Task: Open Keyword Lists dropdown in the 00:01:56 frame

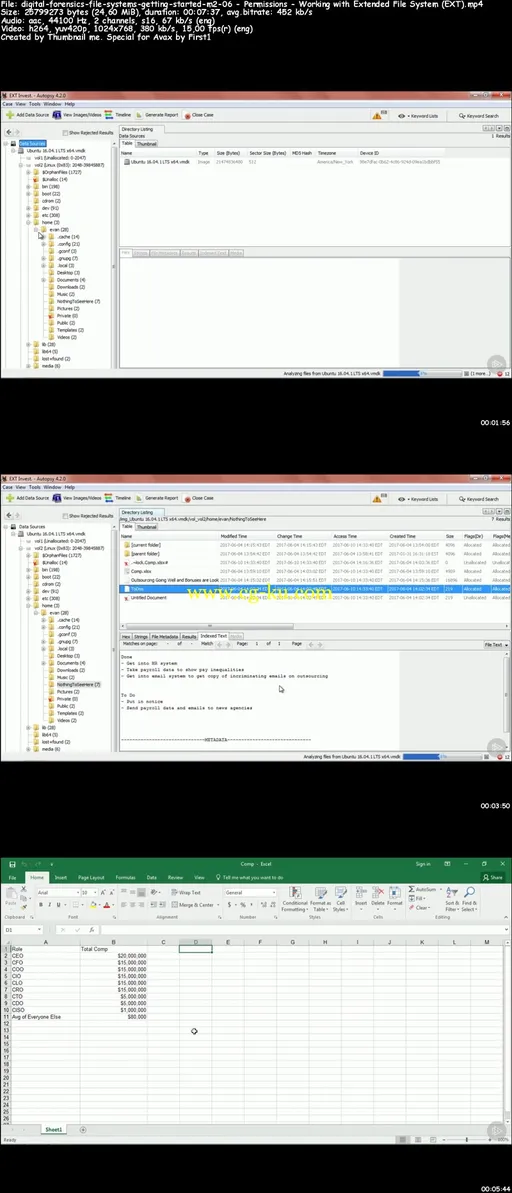Action: [418, 116]
